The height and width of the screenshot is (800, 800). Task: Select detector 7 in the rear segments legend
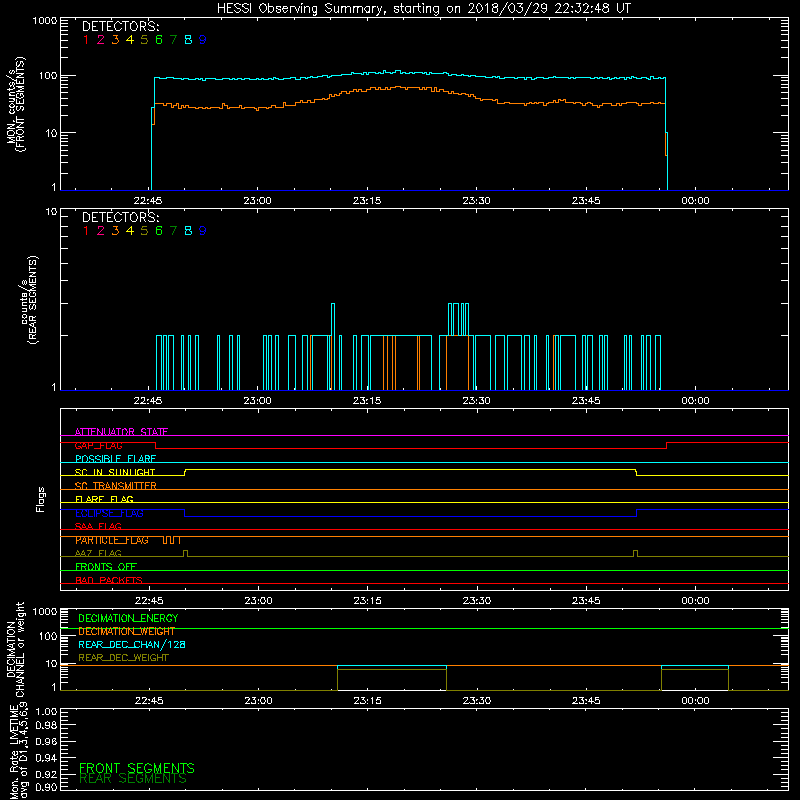[173, 231]
